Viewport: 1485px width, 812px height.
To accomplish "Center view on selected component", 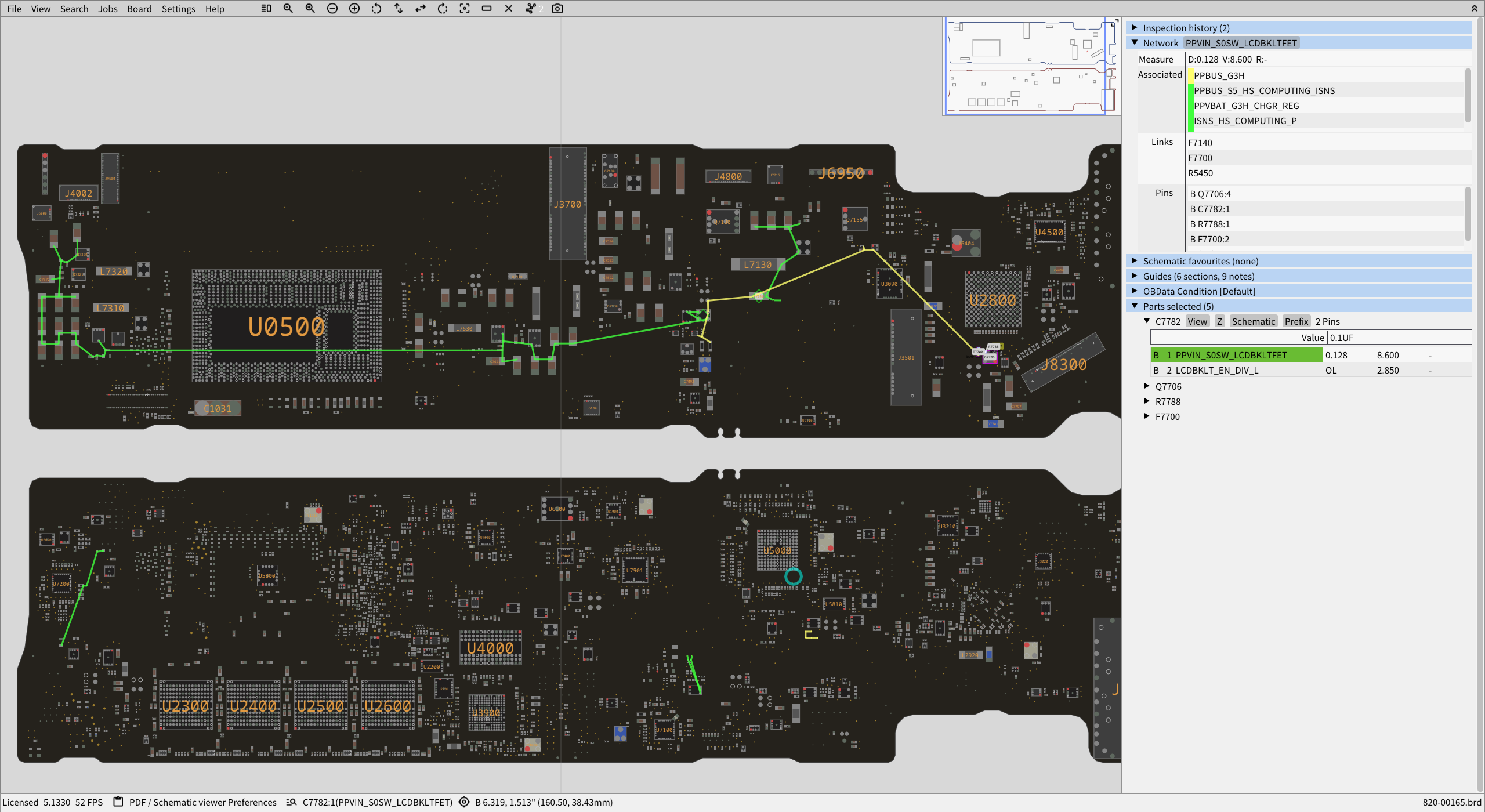I will click(465, 9).
